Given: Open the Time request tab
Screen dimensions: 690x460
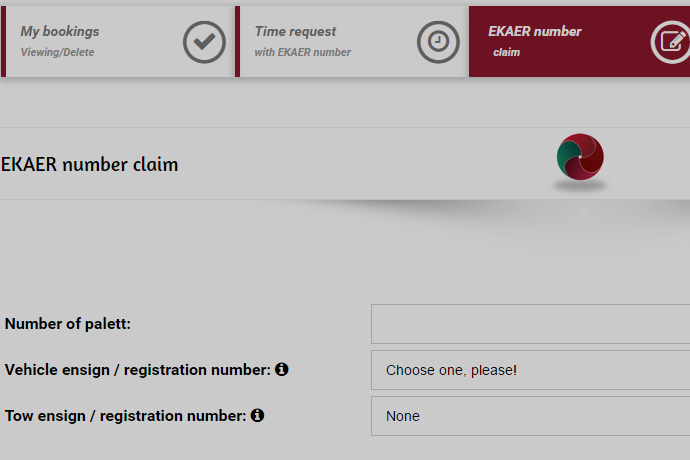Looking at the screenshot, I should pos(295,31).
